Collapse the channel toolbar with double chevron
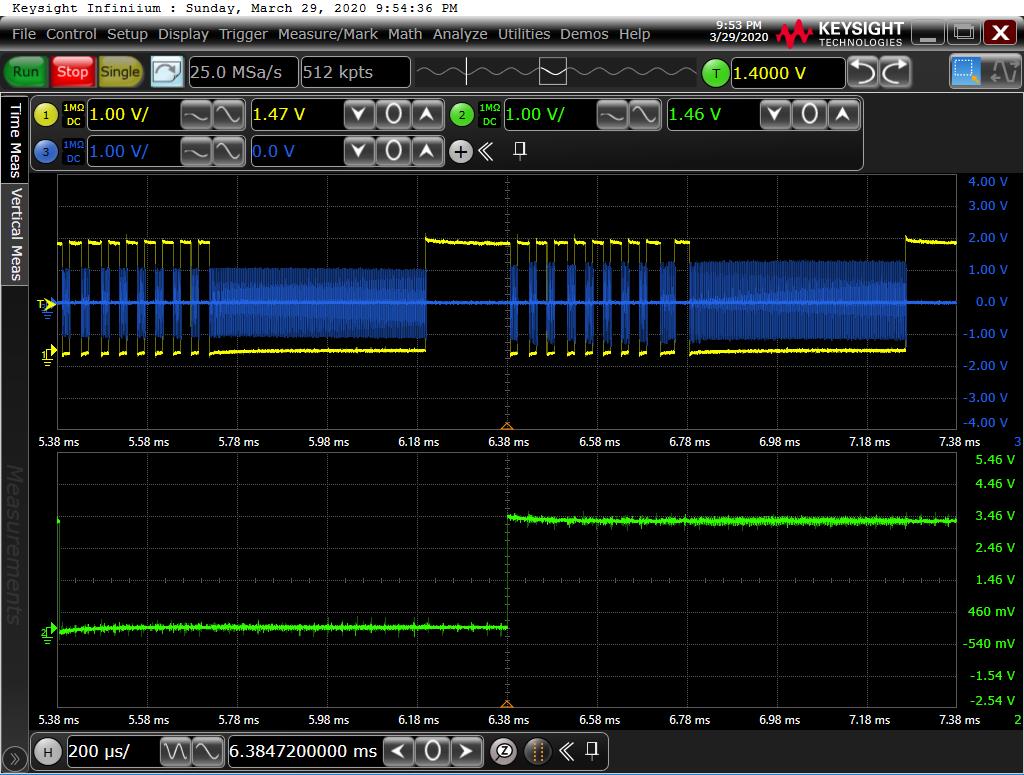Image resolution: width=1024 pixels, height=775 pixels. (x=487, y=151)
